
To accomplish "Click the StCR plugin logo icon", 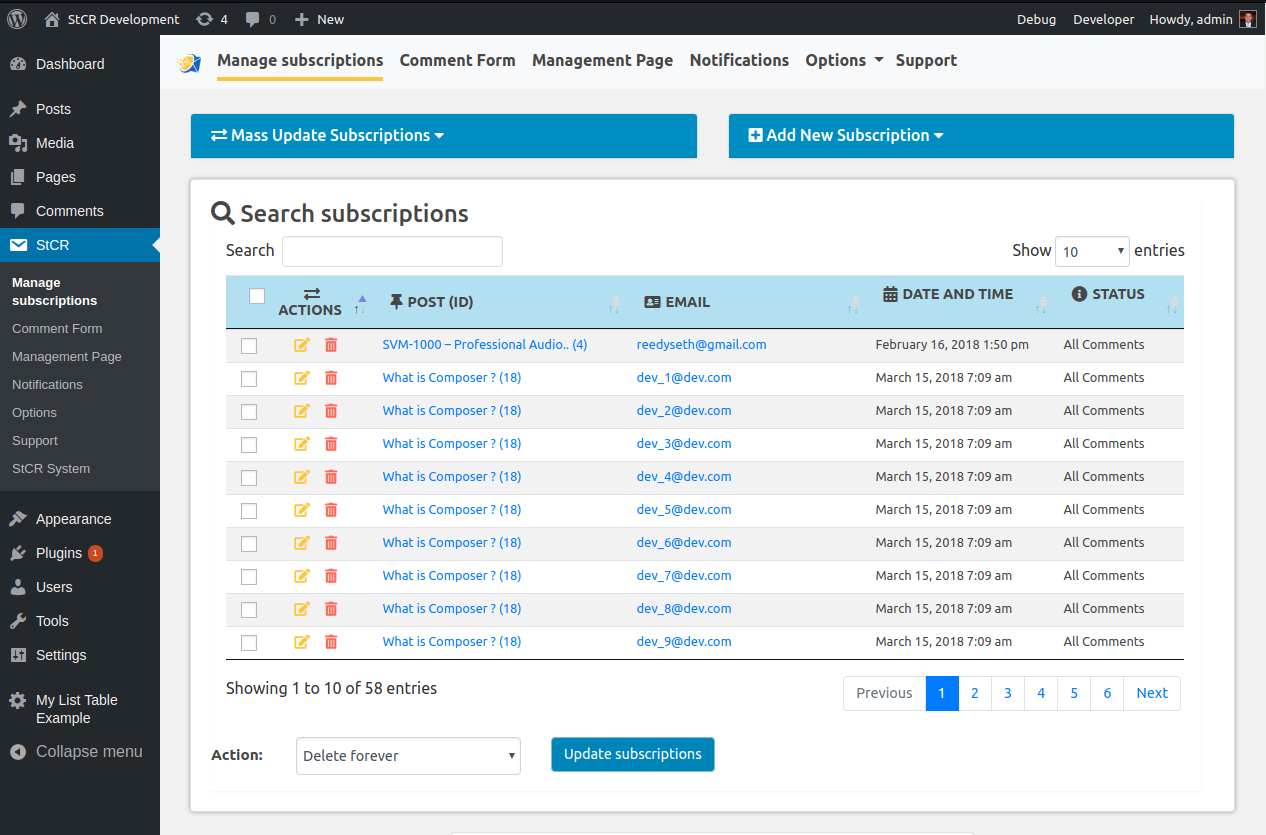I will pyautogui.click(x=189, y=62).
